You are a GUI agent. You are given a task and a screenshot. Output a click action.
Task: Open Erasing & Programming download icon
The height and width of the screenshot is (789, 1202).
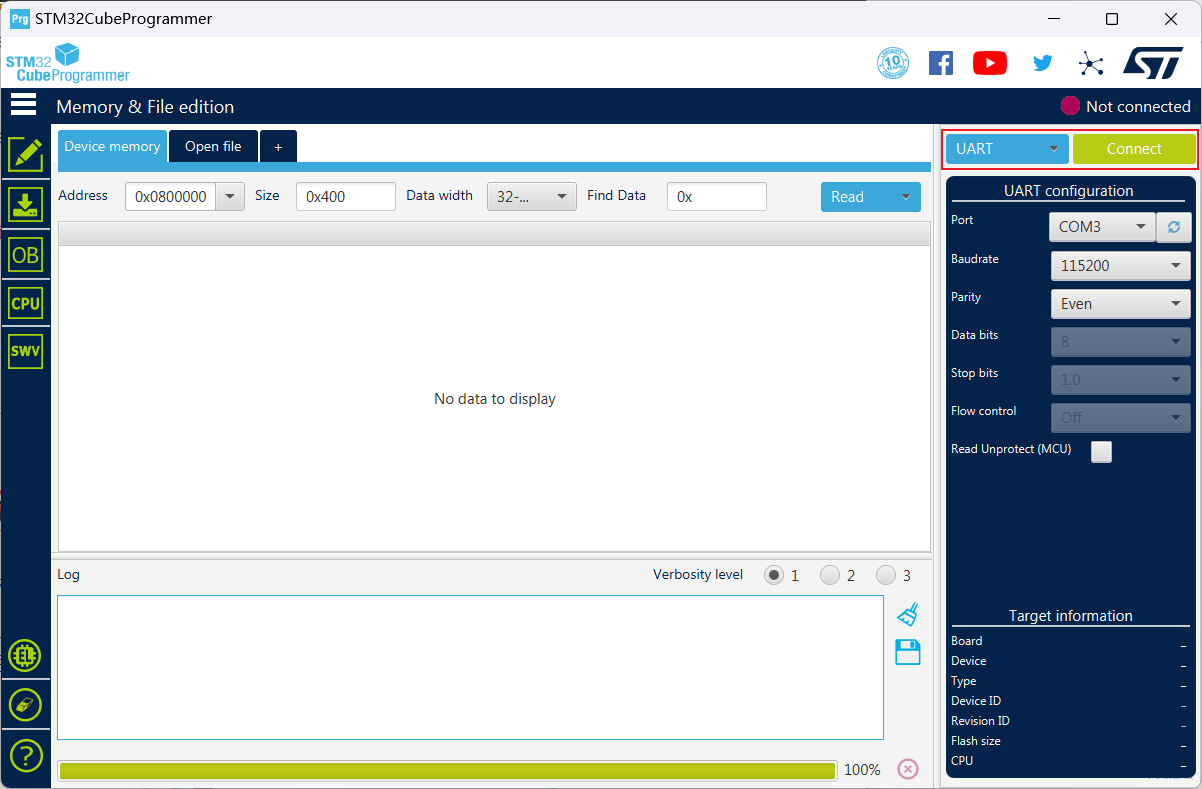coord(25,204)
